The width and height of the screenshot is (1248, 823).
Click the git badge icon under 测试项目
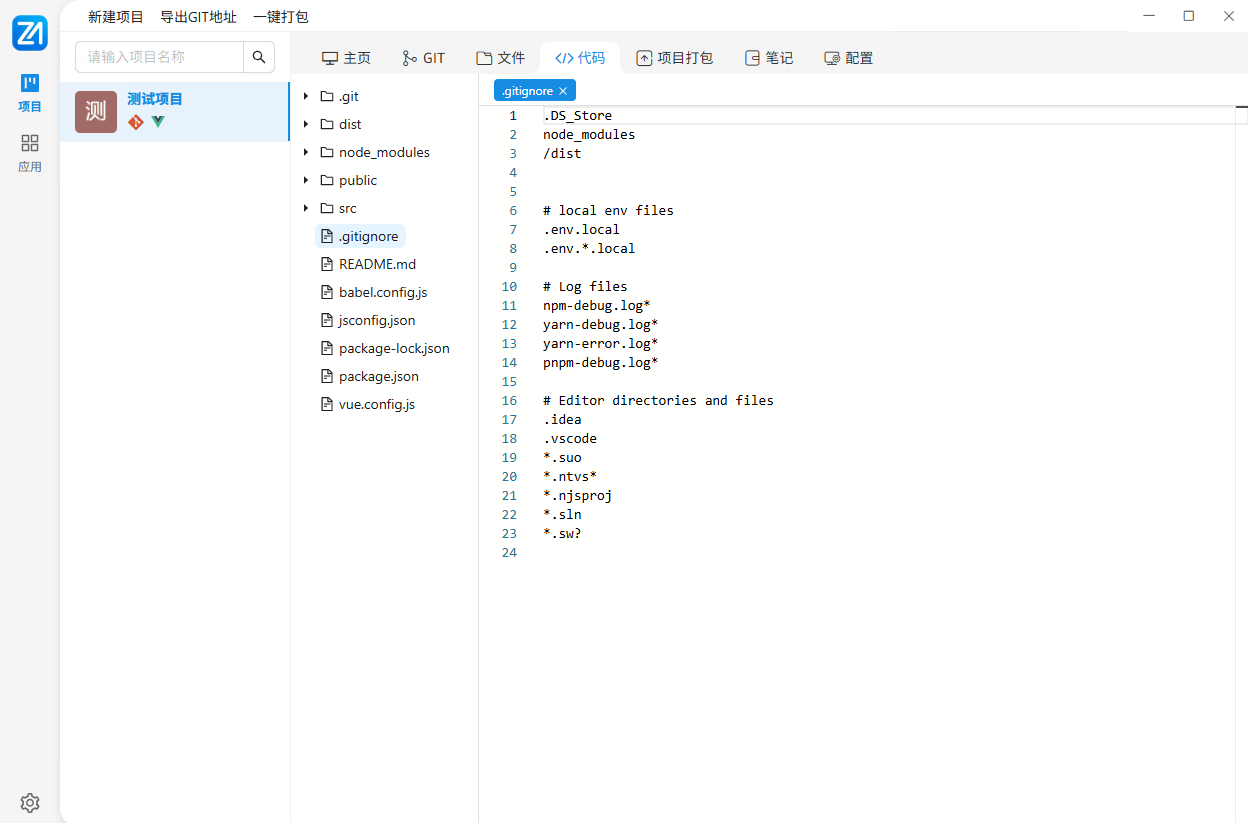[136, 122]
